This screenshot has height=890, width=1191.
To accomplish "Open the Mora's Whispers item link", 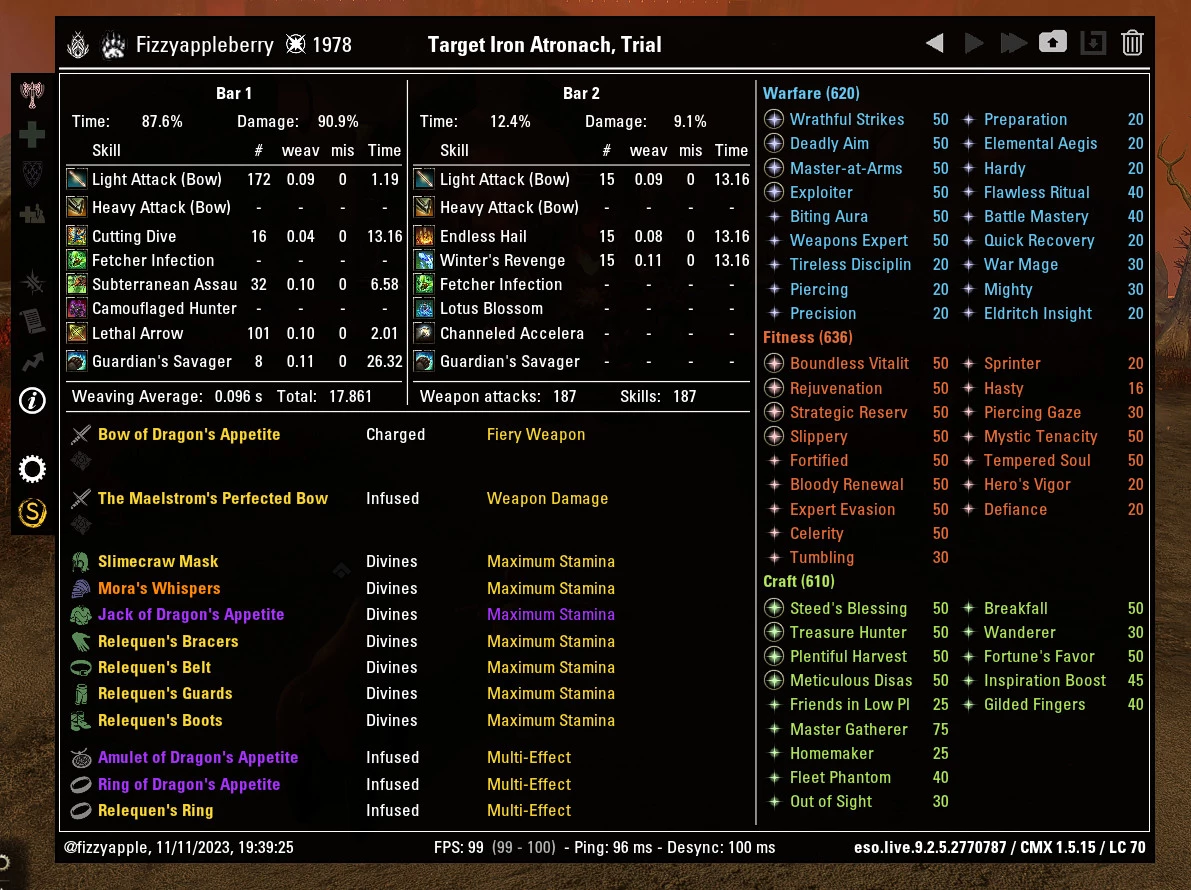I will 159,589.
